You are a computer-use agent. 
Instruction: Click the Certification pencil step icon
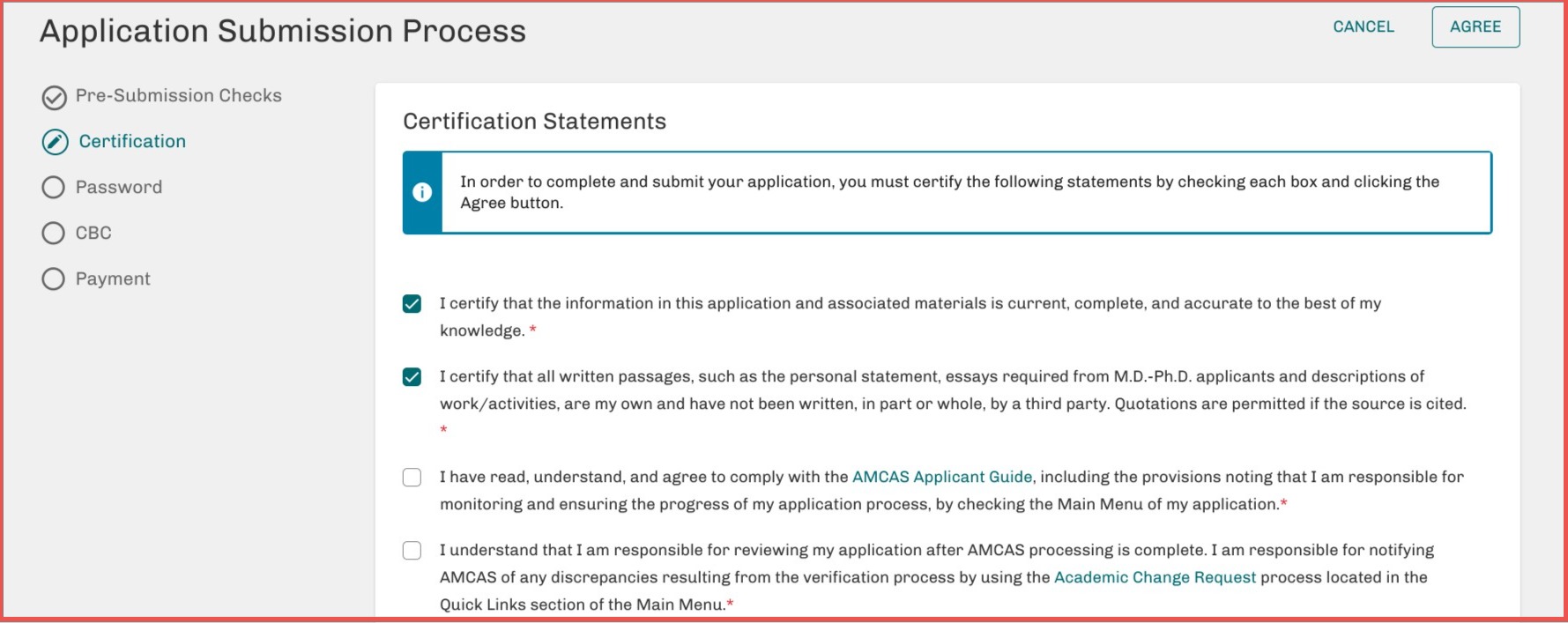click(55, 142)
